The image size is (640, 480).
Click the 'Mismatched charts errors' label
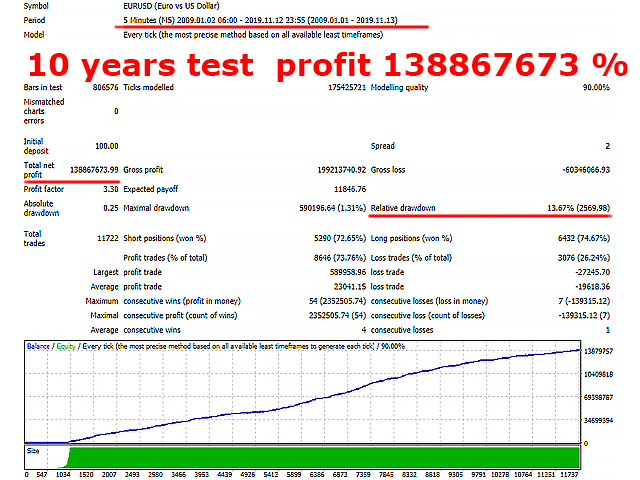44,111
